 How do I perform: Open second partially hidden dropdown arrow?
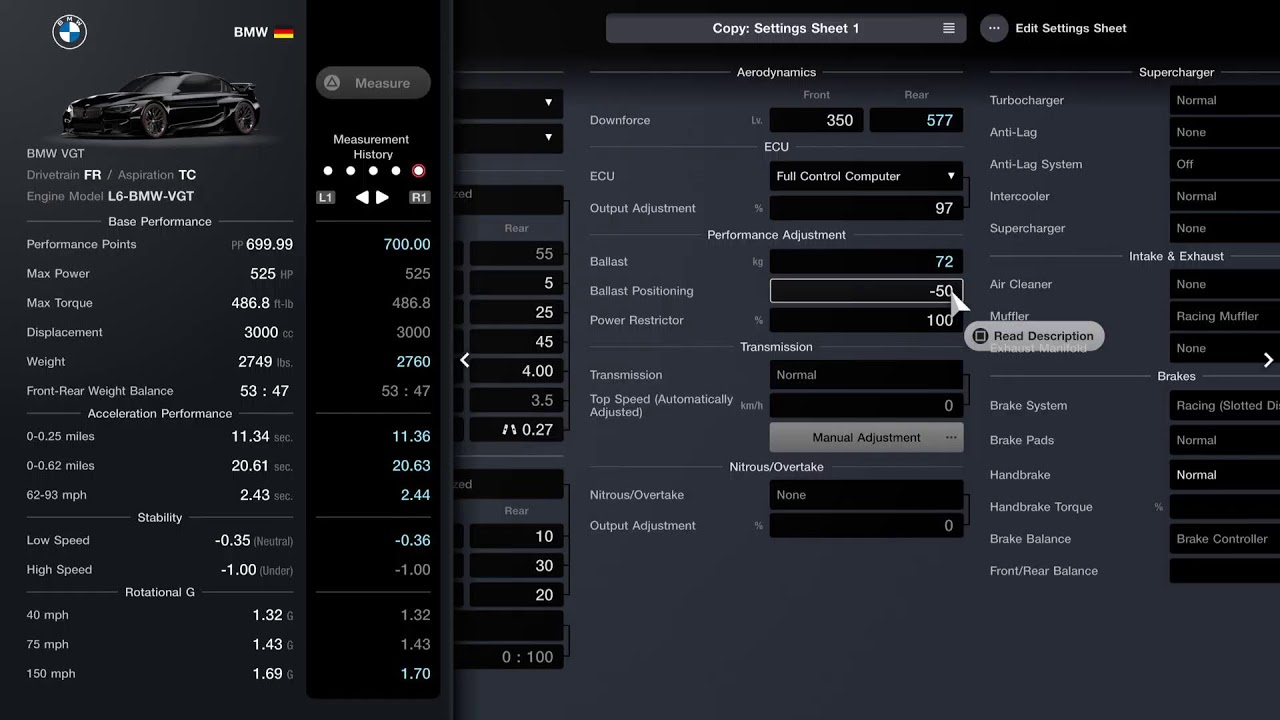[x=548, y=137]
